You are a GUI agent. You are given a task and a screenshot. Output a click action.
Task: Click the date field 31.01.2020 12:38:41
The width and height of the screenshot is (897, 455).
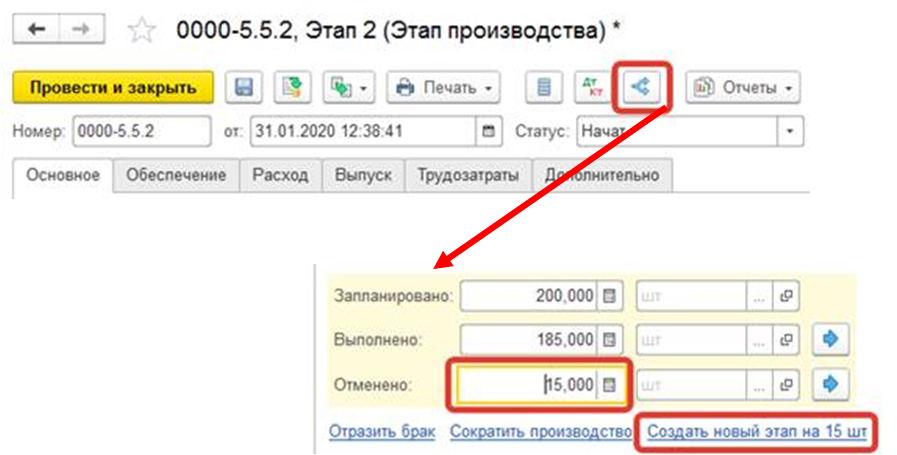pyautogui.click(x=364, y=132)
